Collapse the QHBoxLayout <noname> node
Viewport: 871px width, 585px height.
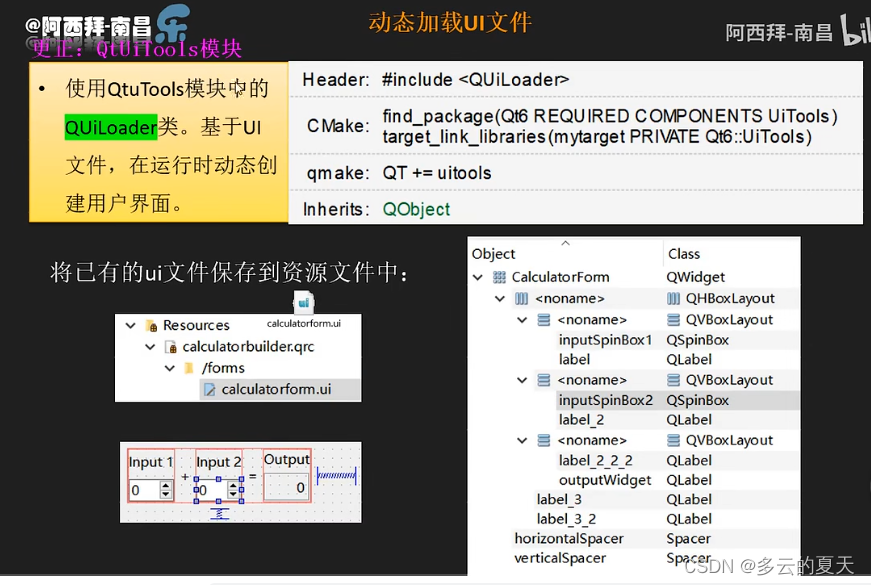[500, 298]
